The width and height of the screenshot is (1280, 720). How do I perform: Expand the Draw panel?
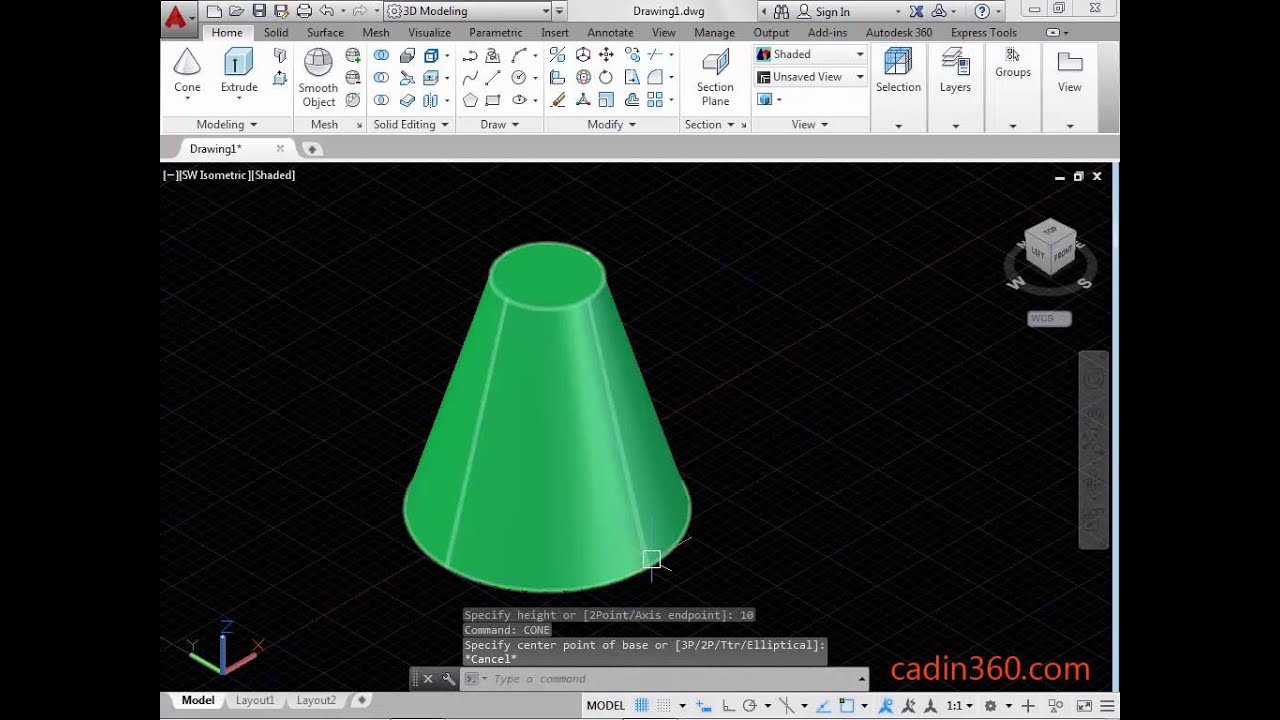[x=499, y=125]
